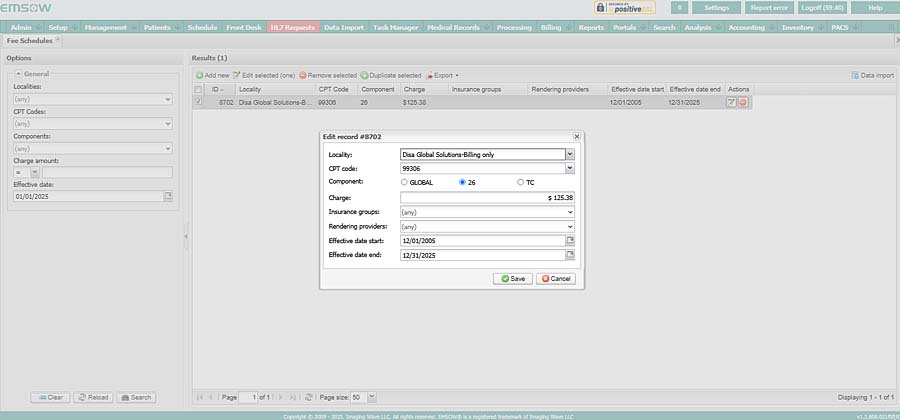Viewport: 900px width, 420px height.
Task: Open Effective date start calendar picker
Action: 570,241
